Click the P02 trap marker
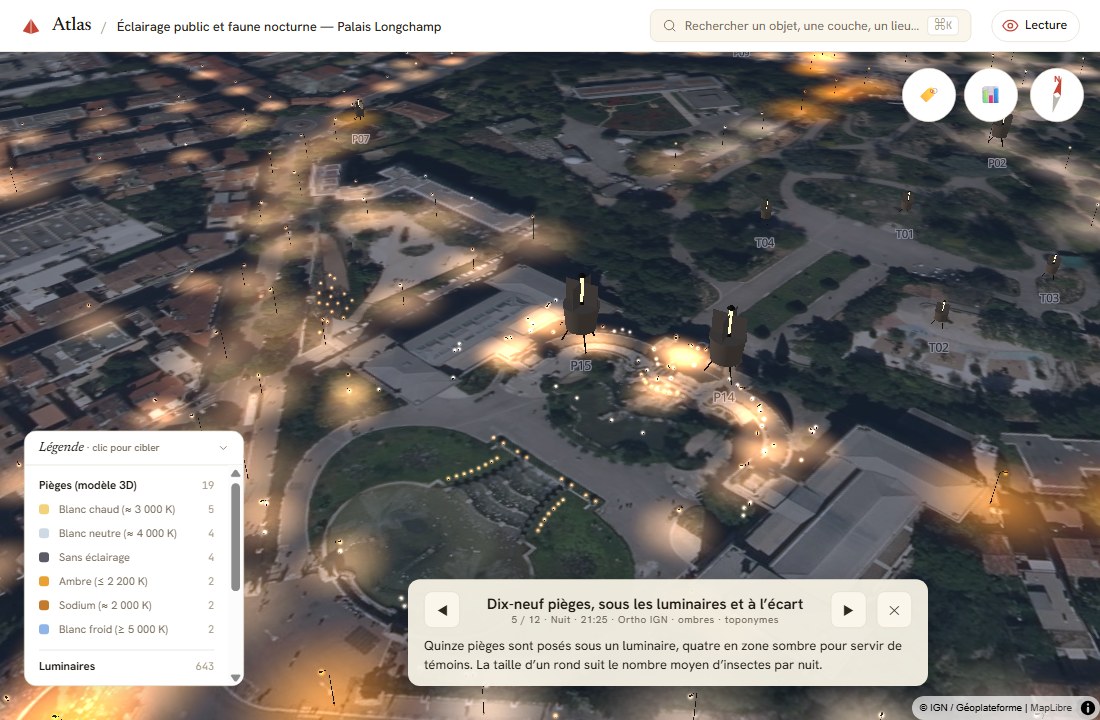This screenshot has height=720, width=1100. 1000,128
